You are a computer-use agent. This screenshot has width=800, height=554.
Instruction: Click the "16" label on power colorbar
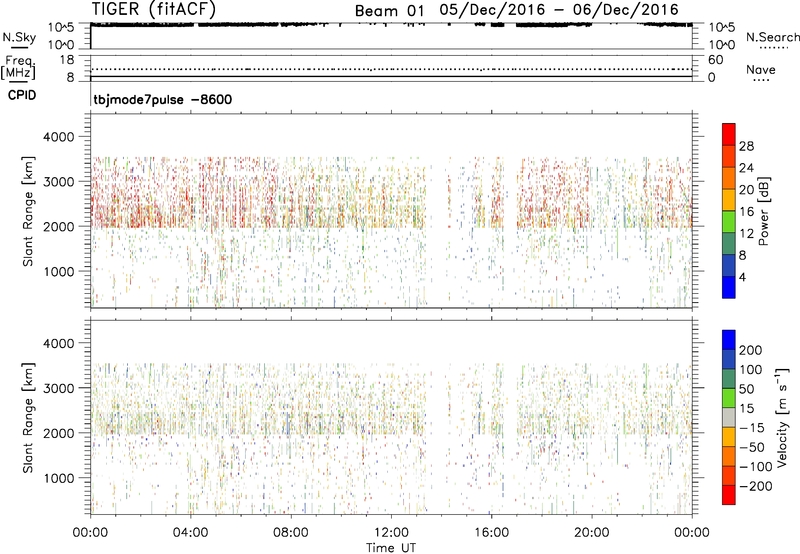coord(746,212)
